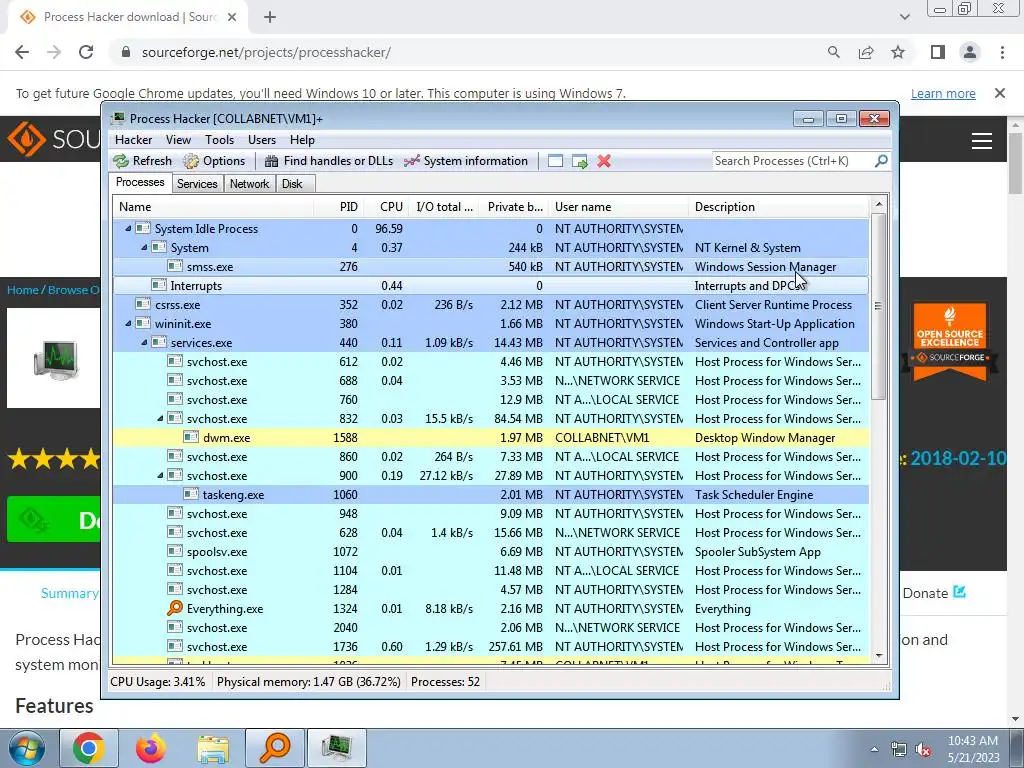Image resolution: width=1024 pixels, height=768 pixels.
Task: Collapse svchost.exe PID 900 tree node
Action: (x=161, y=475)
